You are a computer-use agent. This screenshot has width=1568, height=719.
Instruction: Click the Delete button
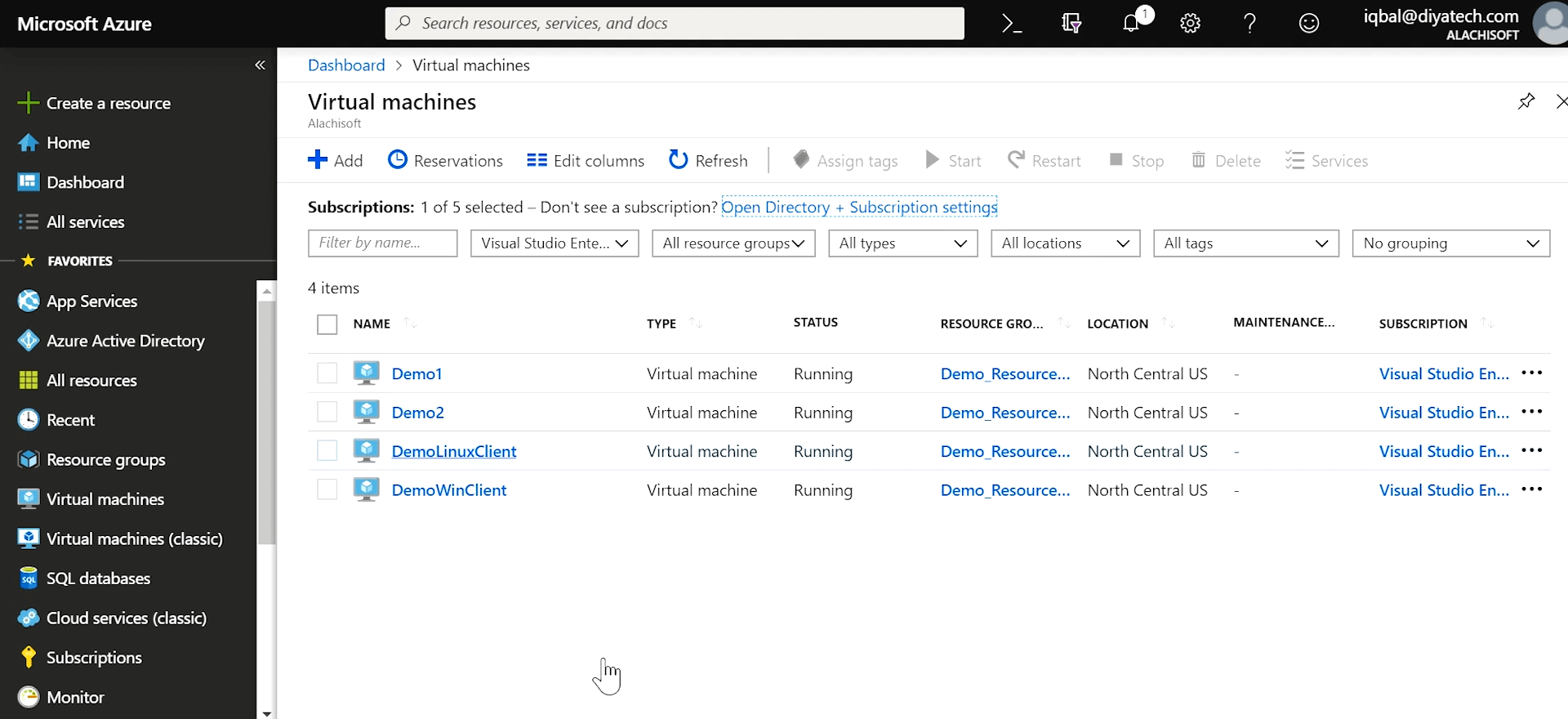tap(1226, 161)
